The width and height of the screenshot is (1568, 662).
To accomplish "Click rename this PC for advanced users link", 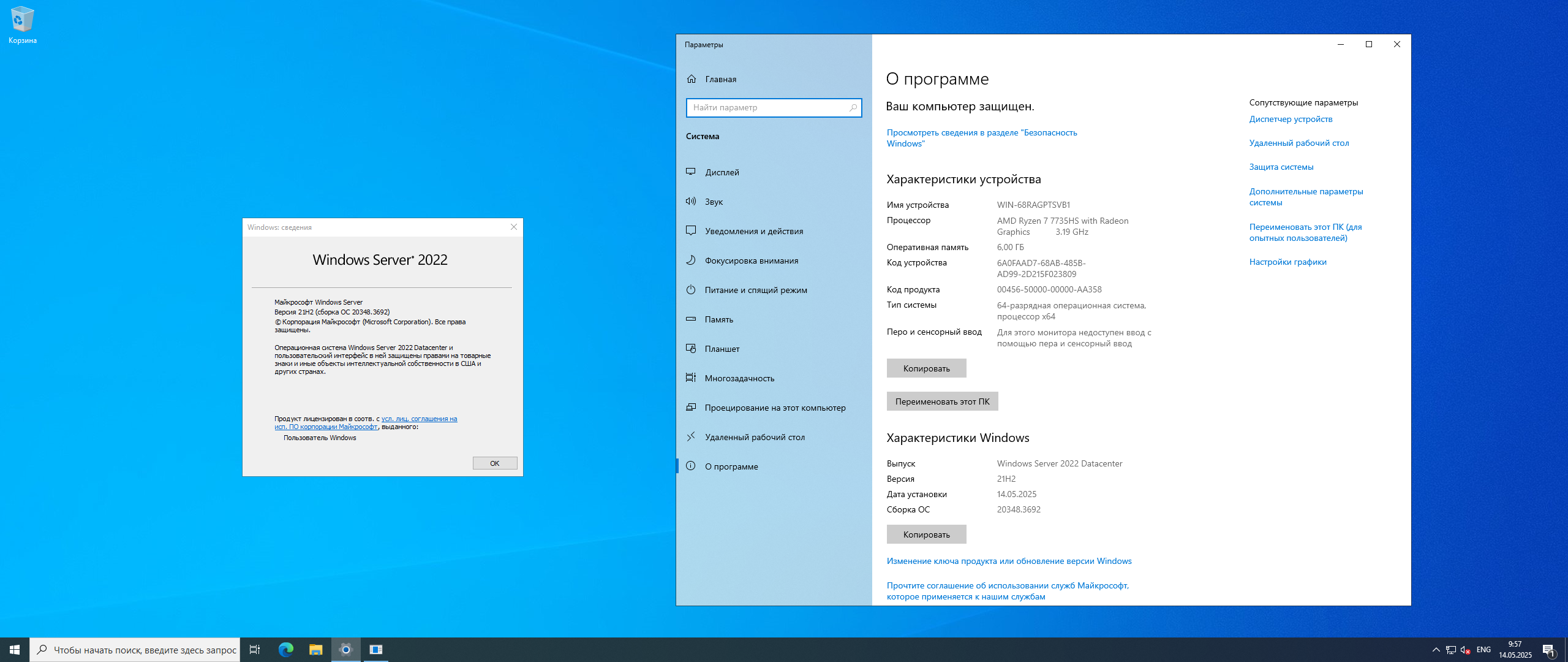I will click(x=1306, y=232).
